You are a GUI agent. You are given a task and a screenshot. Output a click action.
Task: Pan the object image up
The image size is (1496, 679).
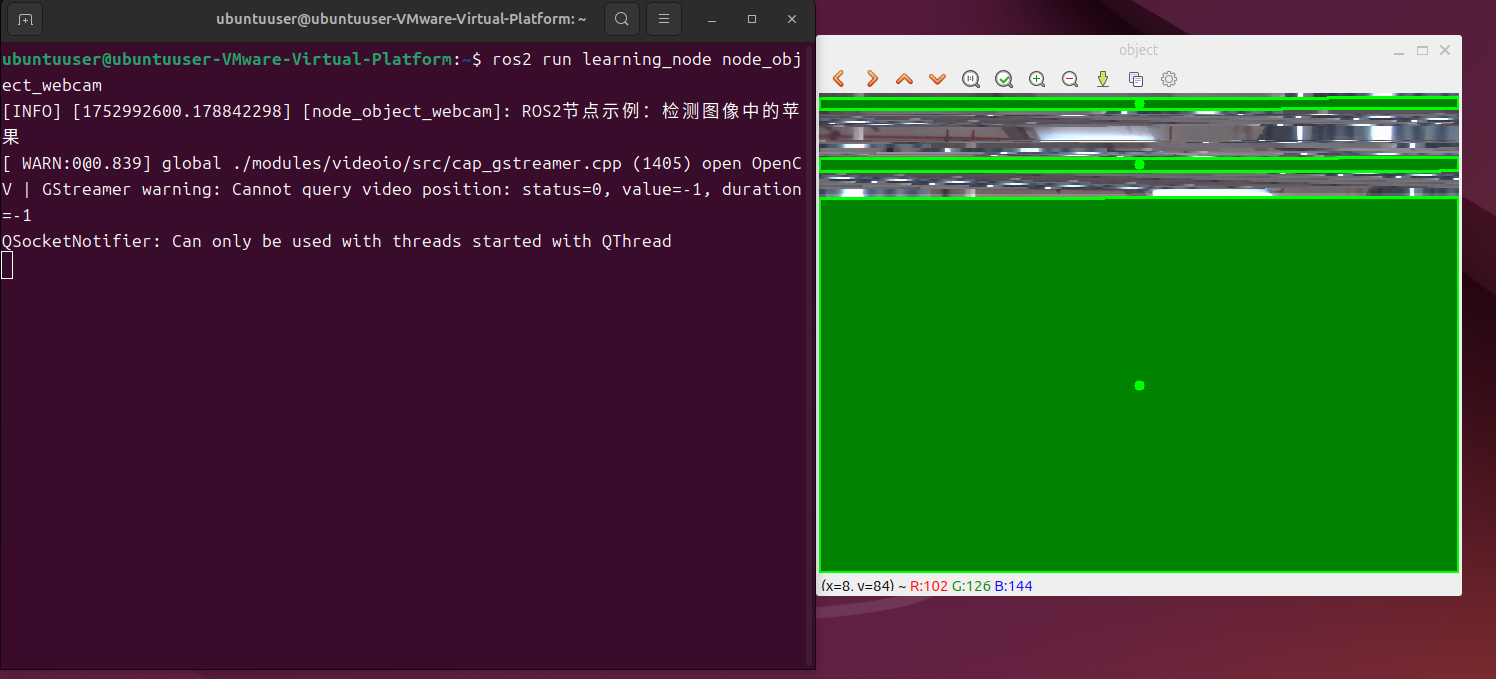[x=905, y=79]
